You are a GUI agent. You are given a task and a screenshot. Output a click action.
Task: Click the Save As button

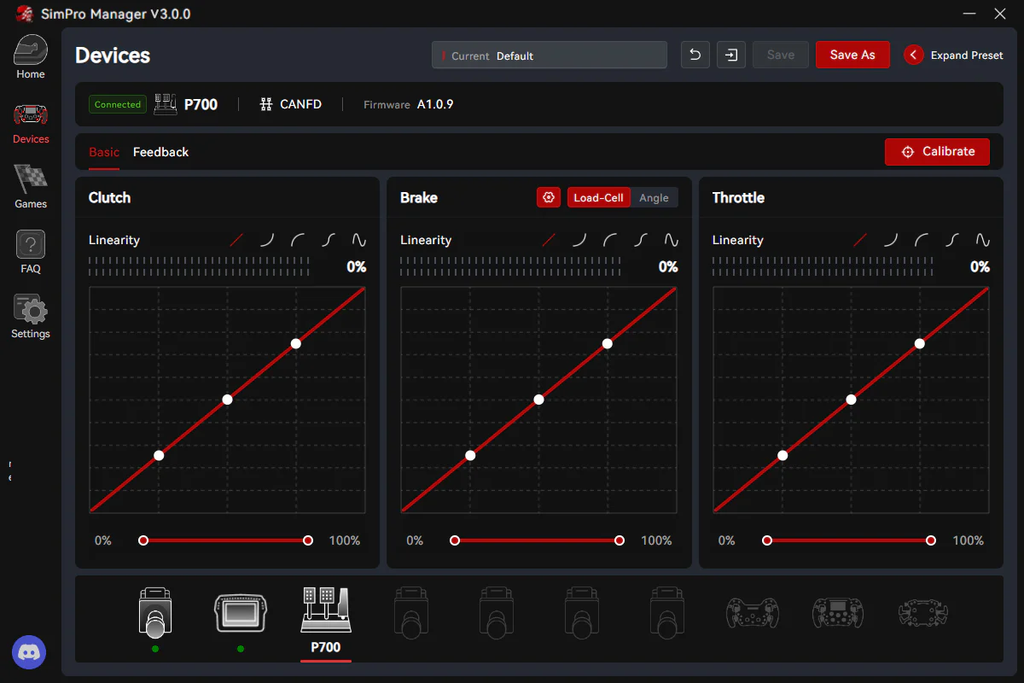click(852, 55)
